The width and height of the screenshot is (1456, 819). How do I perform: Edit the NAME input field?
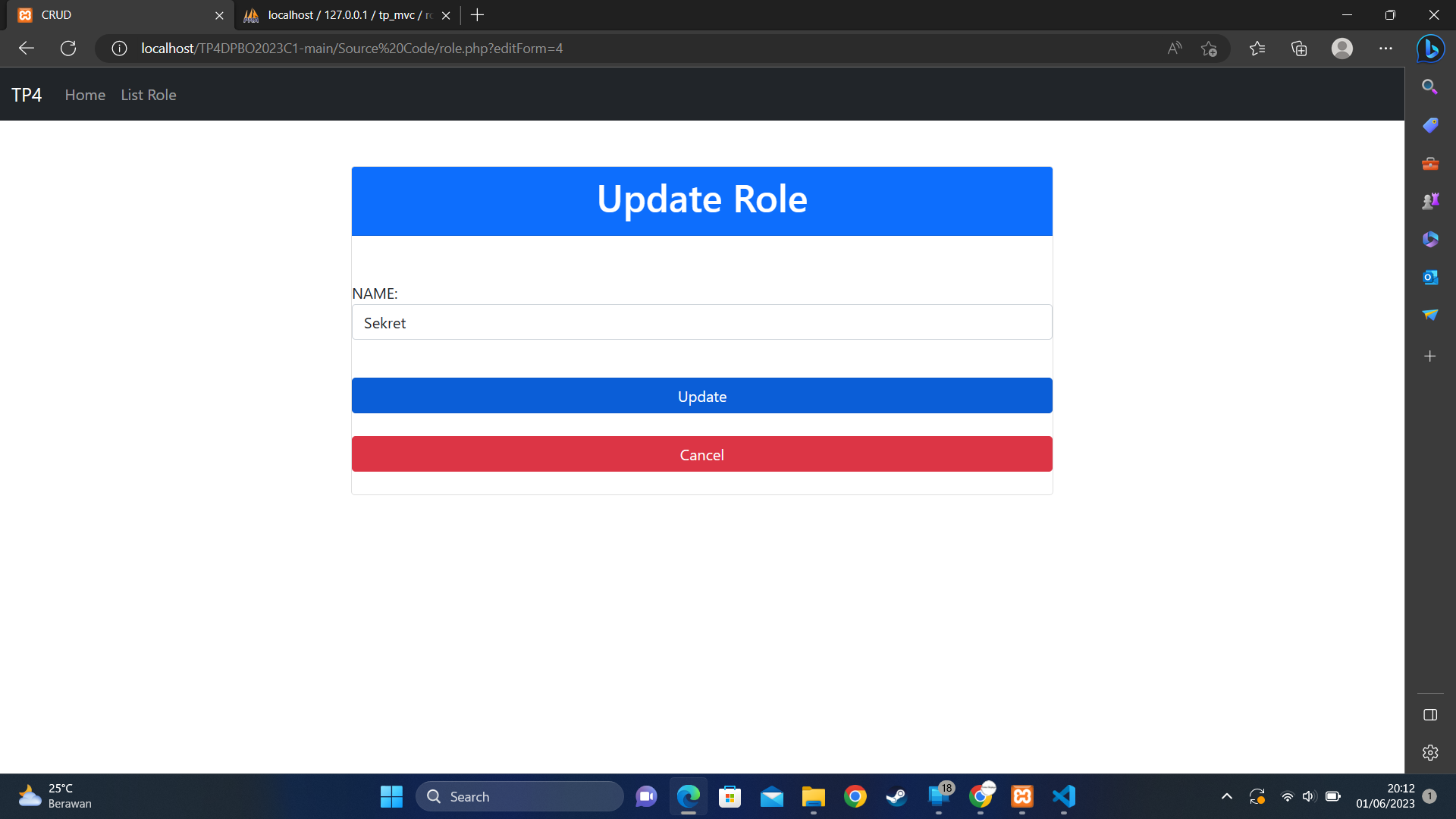click(x=701, y=322)
